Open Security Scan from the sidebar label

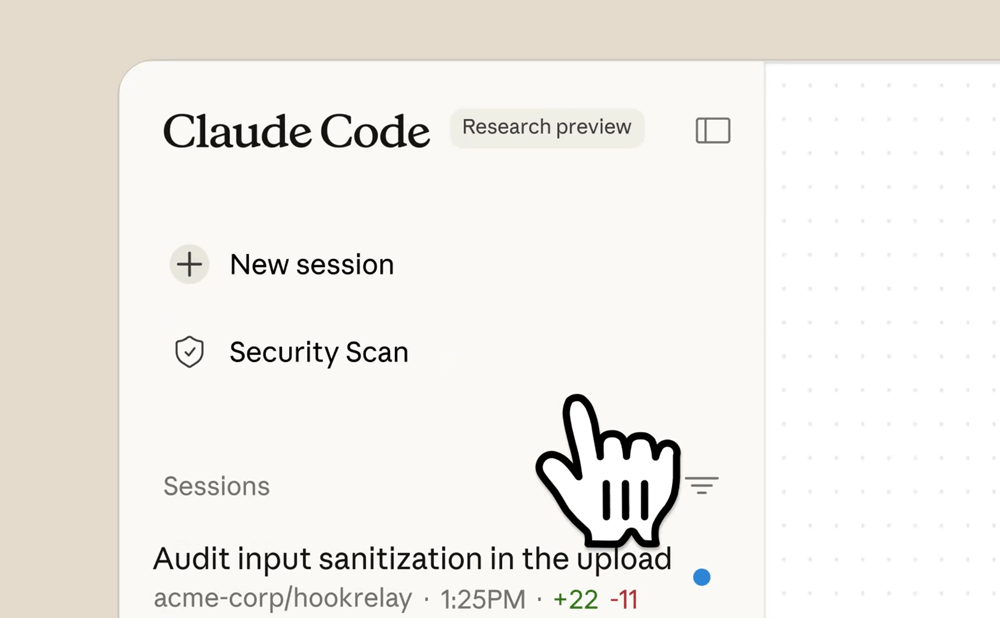(319, 353)
